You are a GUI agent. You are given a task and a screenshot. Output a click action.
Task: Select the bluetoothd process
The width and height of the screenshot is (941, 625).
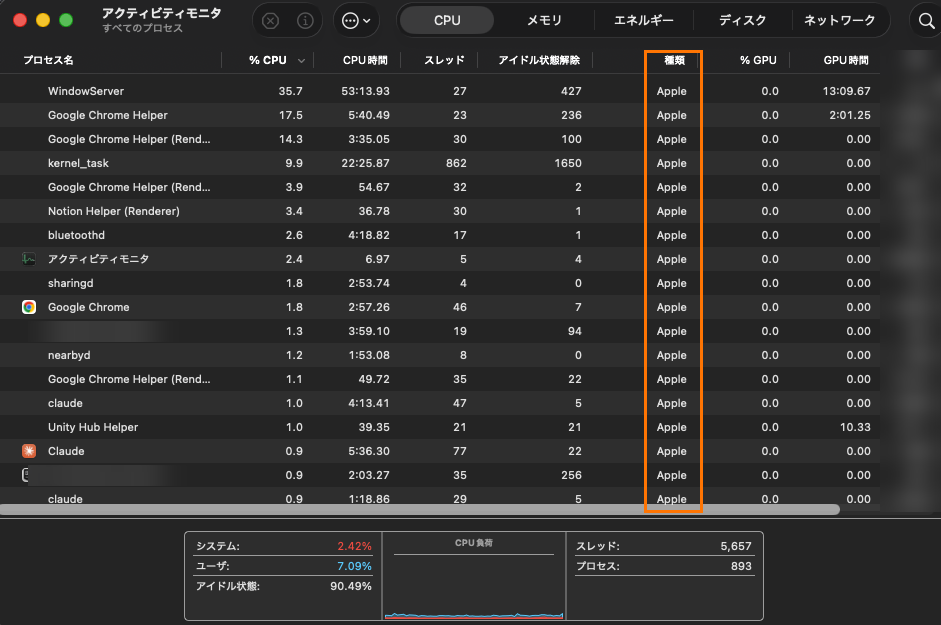(x=440, y=235)
